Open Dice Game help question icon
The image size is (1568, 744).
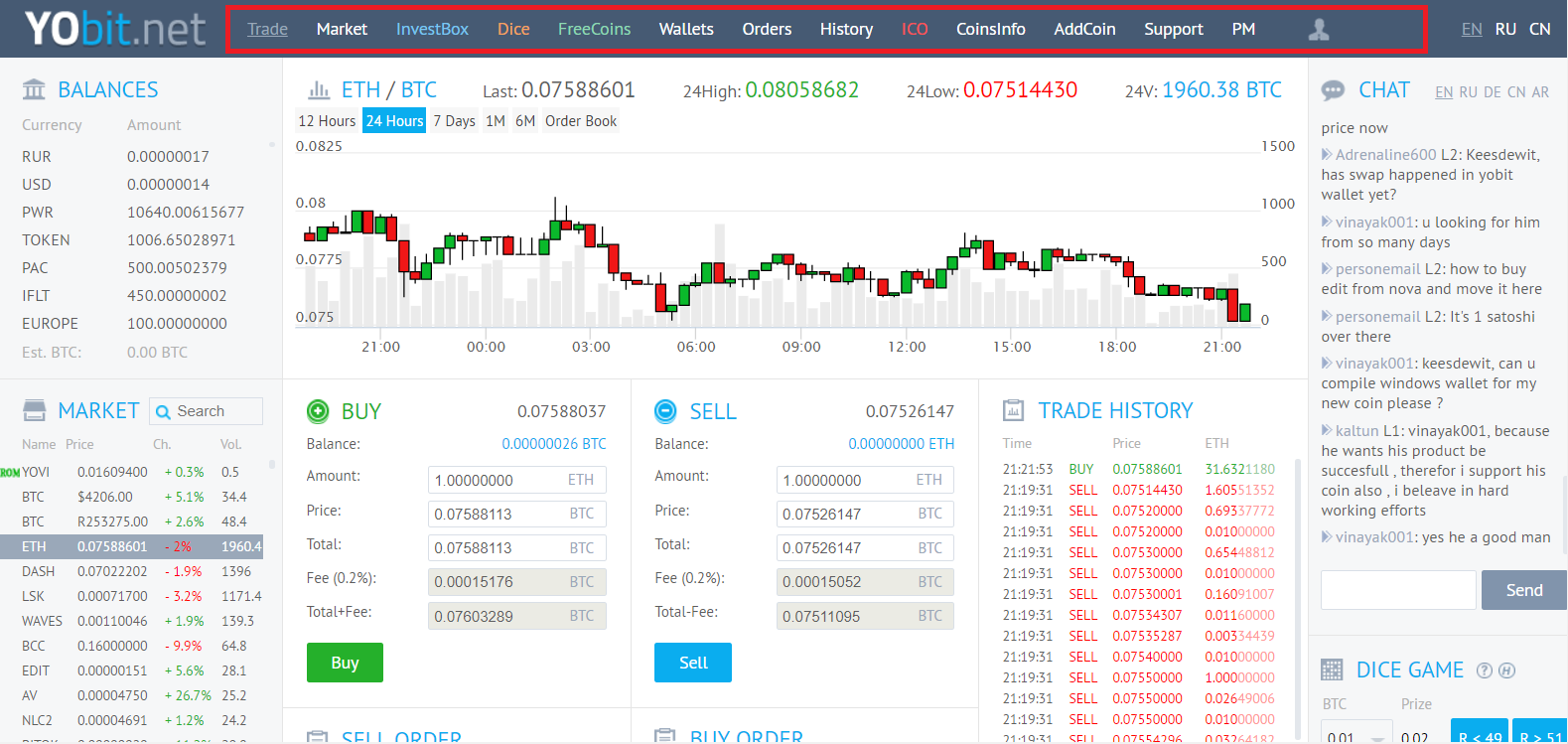(x=1484, y=670)
